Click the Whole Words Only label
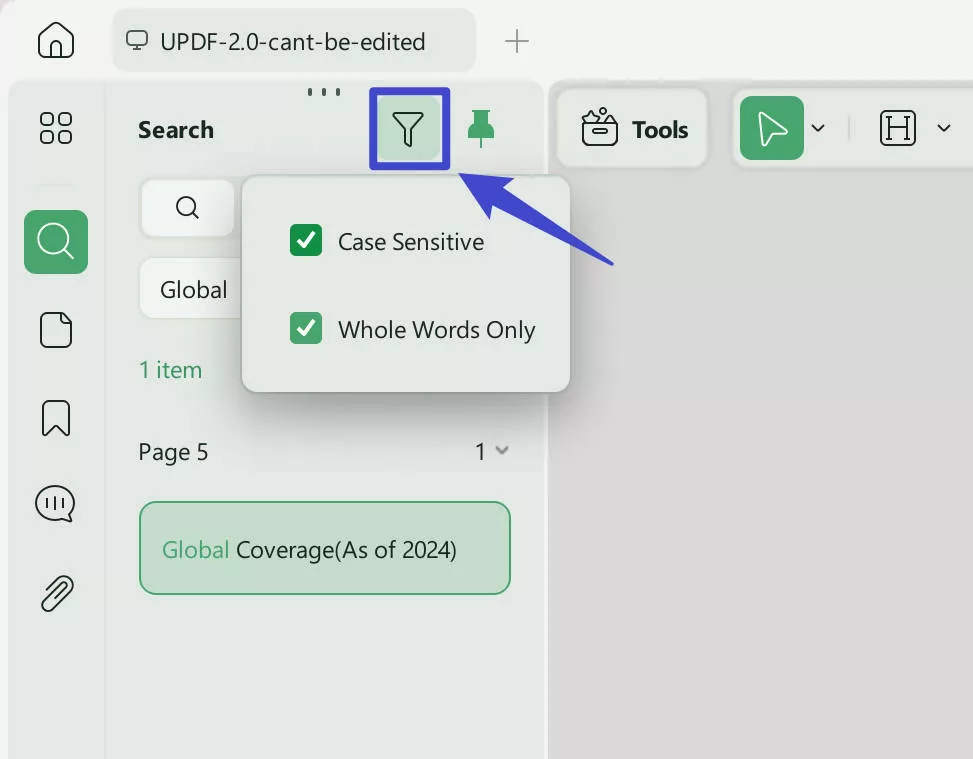The height and width of the screenshot is (759, 973). click(x=436, y=330)
